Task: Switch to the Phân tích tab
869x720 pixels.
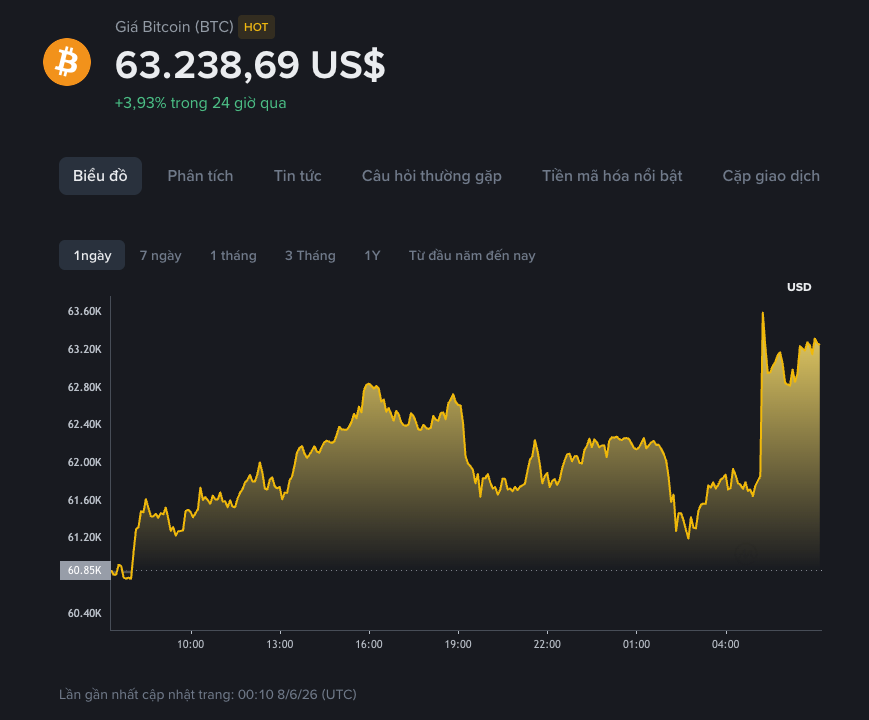Action: click(200, 176)
